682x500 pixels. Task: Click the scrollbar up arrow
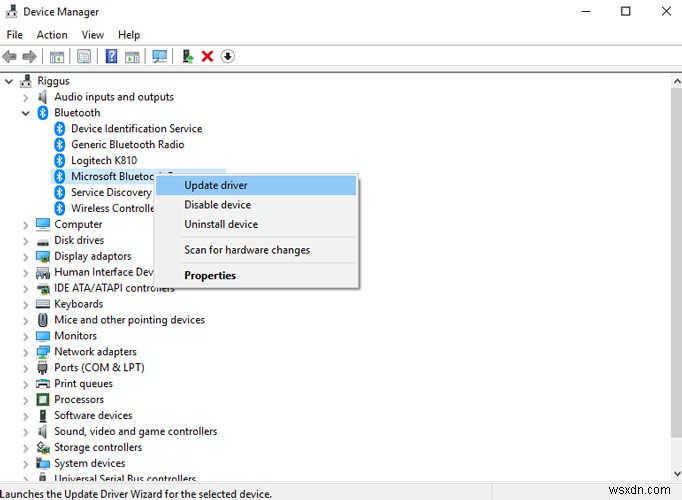[x=676, y=81]
